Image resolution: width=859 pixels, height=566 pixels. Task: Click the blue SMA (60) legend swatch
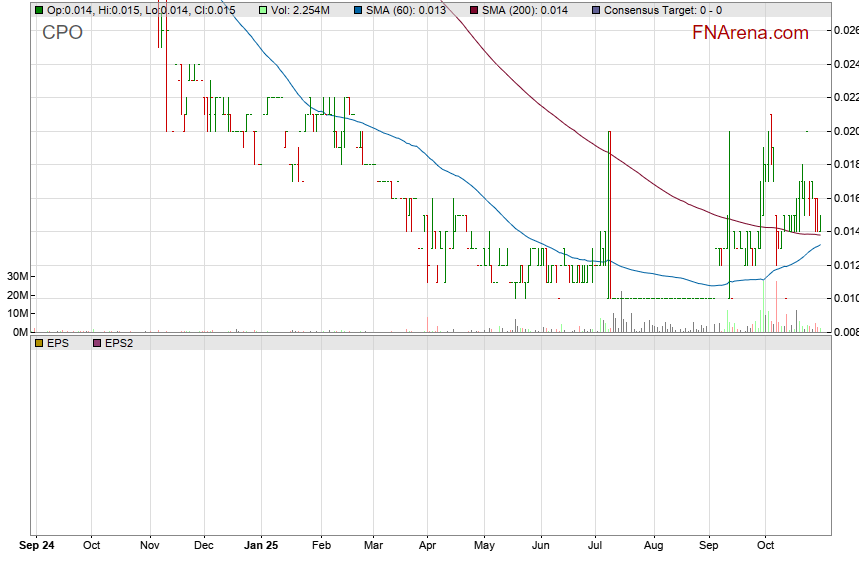tap(359, 10)
